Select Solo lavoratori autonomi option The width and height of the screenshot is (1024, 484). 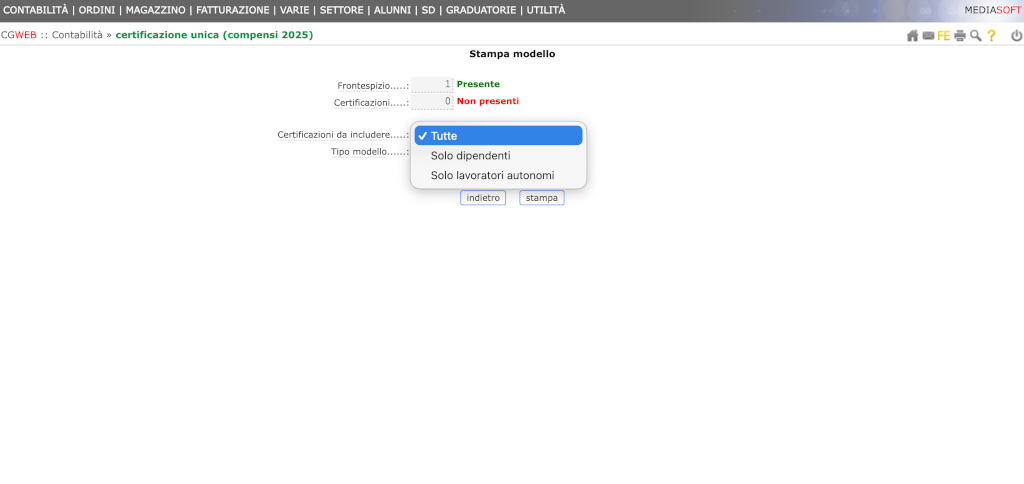[492, 176]
